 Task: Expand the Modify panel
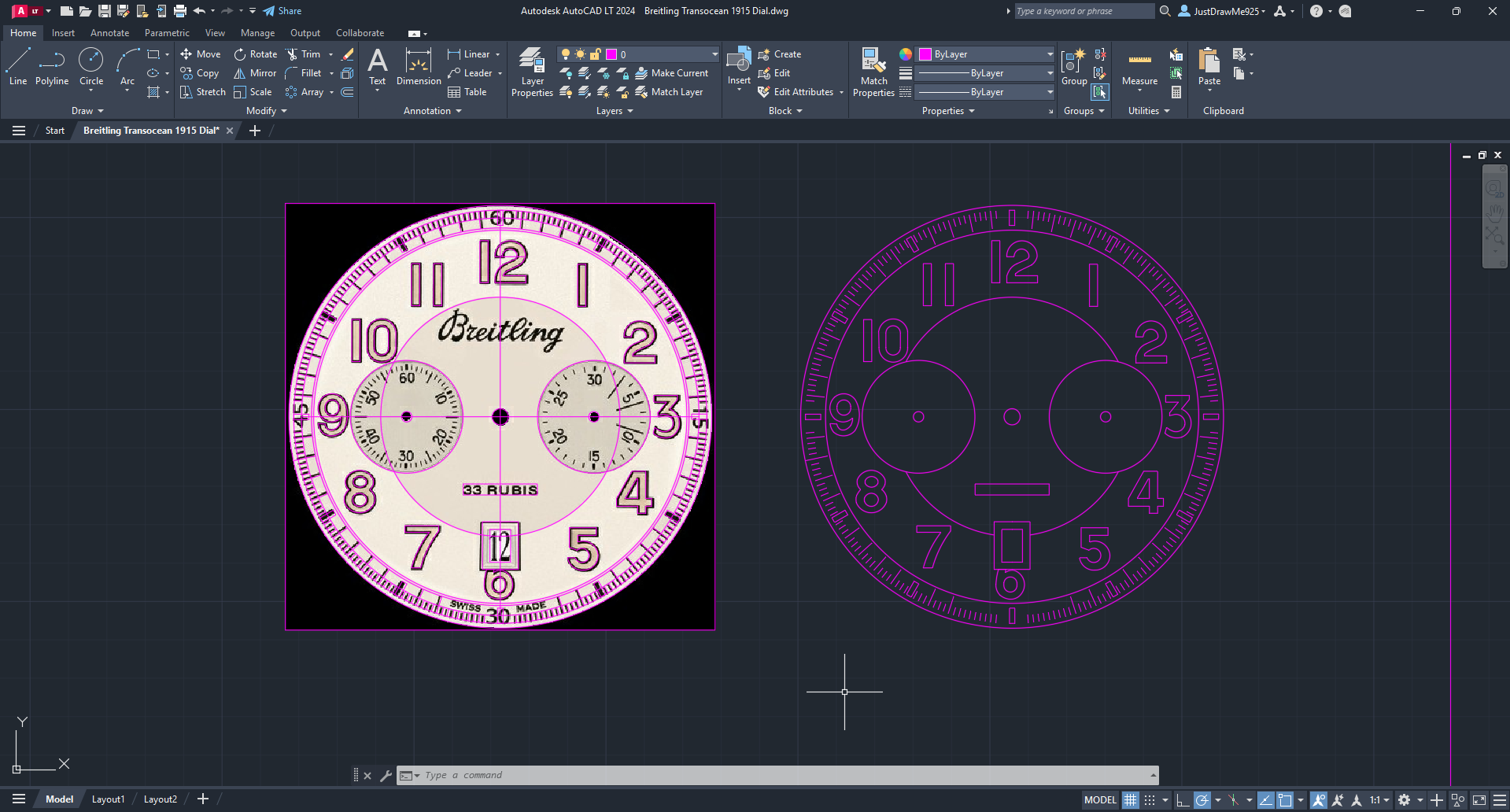[x=266, y=111]
